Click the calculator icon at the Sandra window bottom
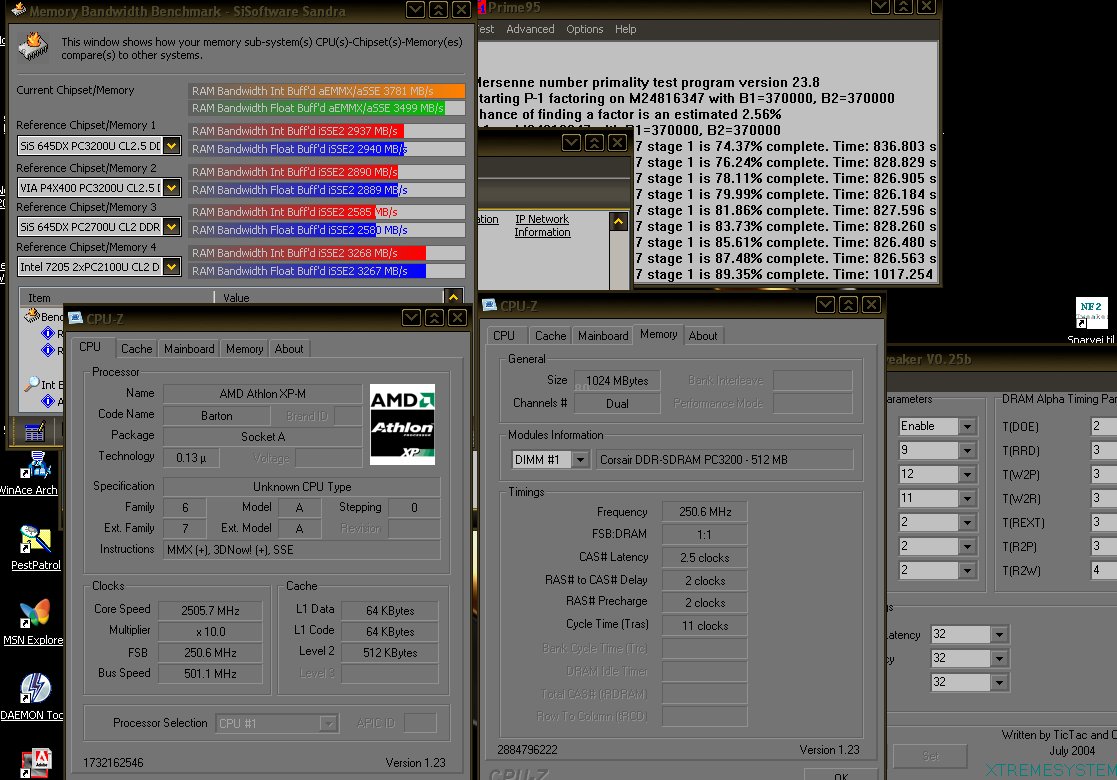The width and height of the screenshot is (1117, 780). click(x=34, y=432)
